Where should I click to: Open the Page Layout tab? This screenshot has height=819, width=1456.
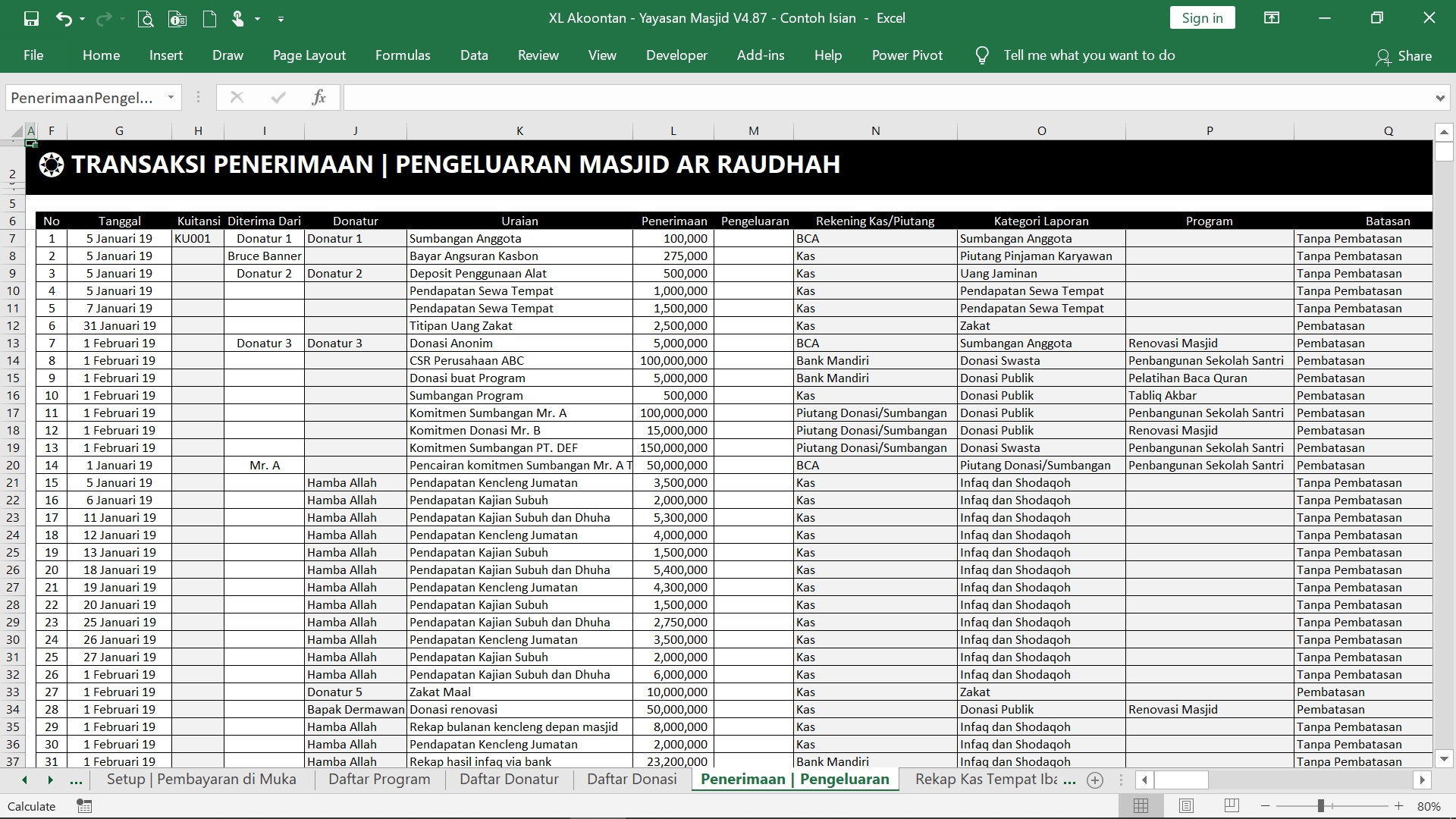coord(309,55)
